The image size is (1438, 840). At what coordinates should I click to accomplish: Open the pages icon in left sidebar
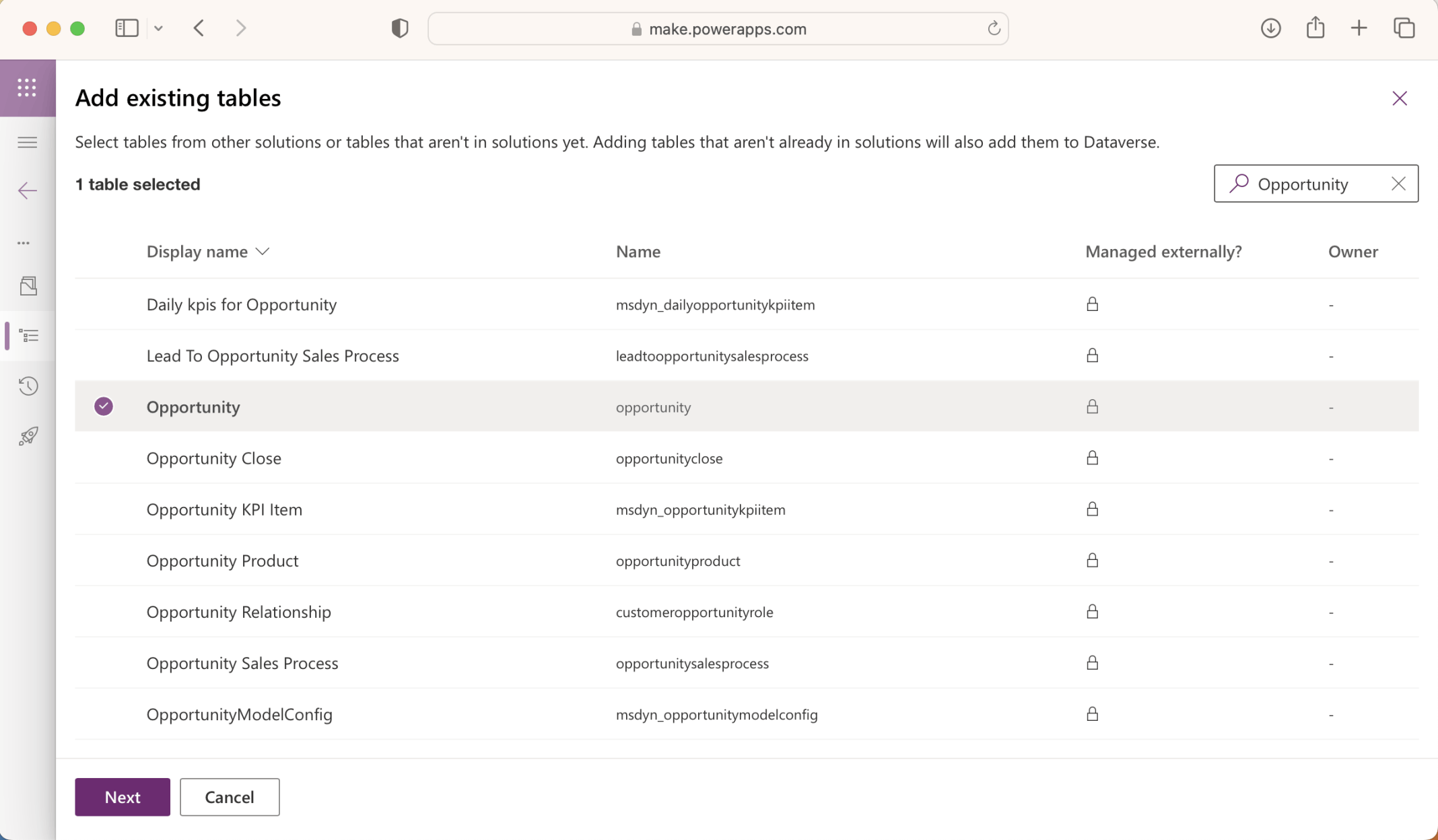(28, 286)
